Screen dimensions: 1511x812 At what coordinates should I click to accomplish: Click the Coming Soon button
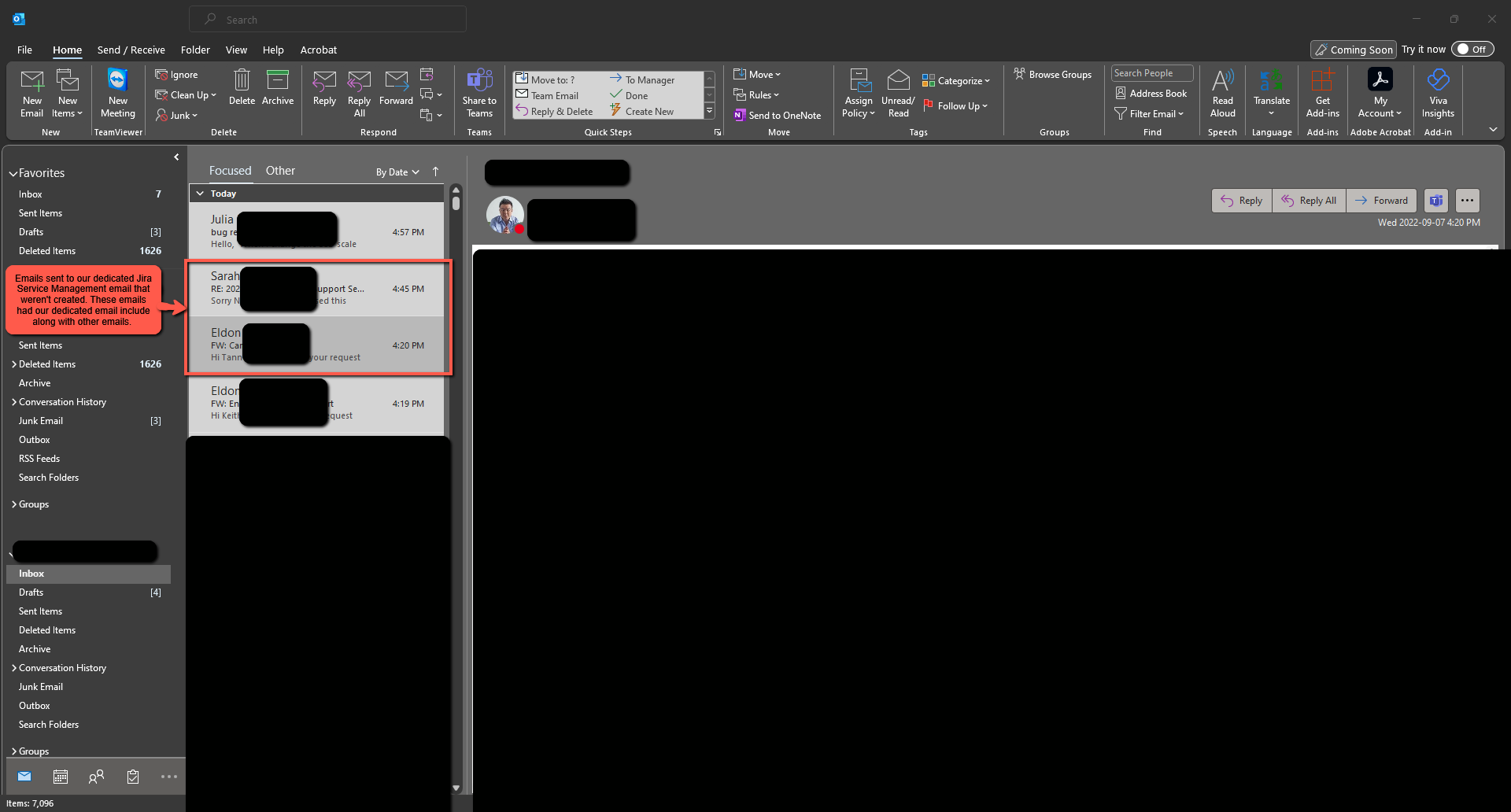pos(1354,50)
